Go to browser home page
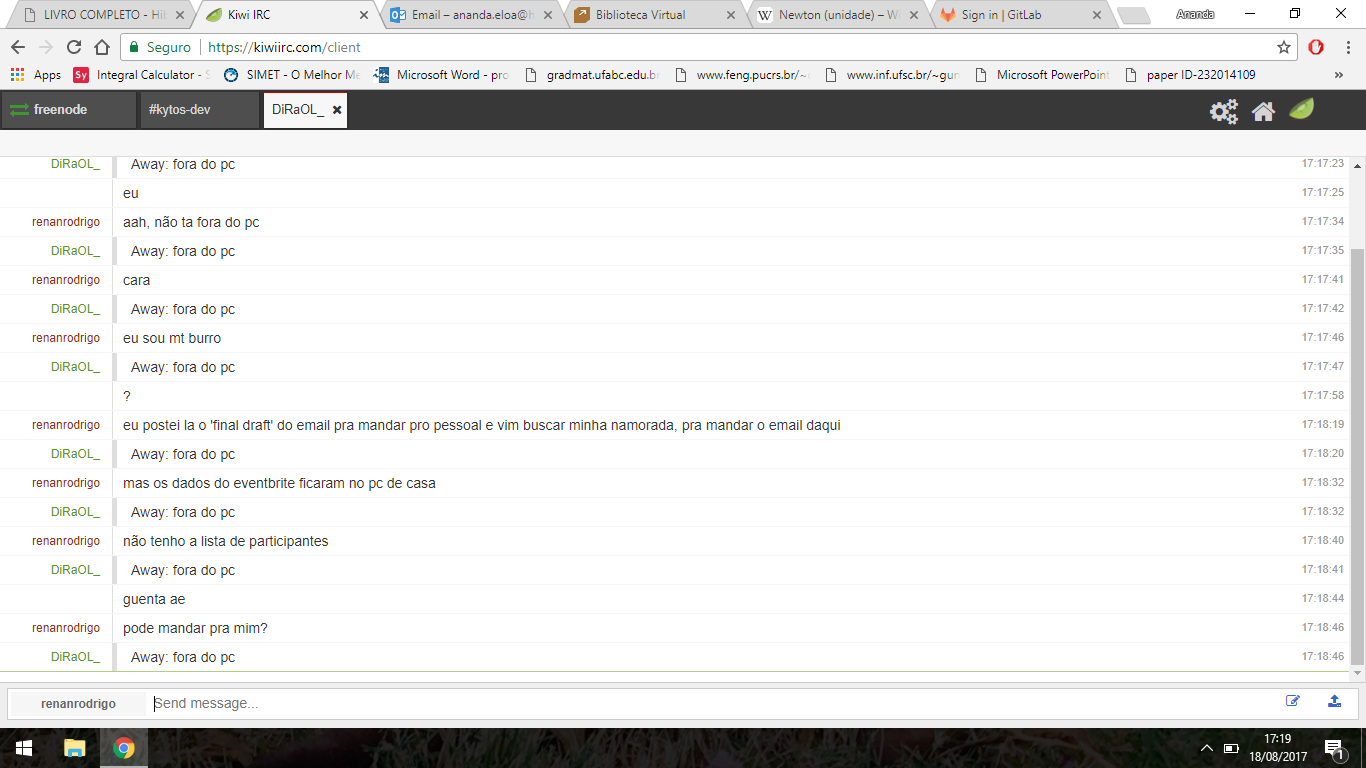This screenshot has height=768, width=1366. (102, 47)
